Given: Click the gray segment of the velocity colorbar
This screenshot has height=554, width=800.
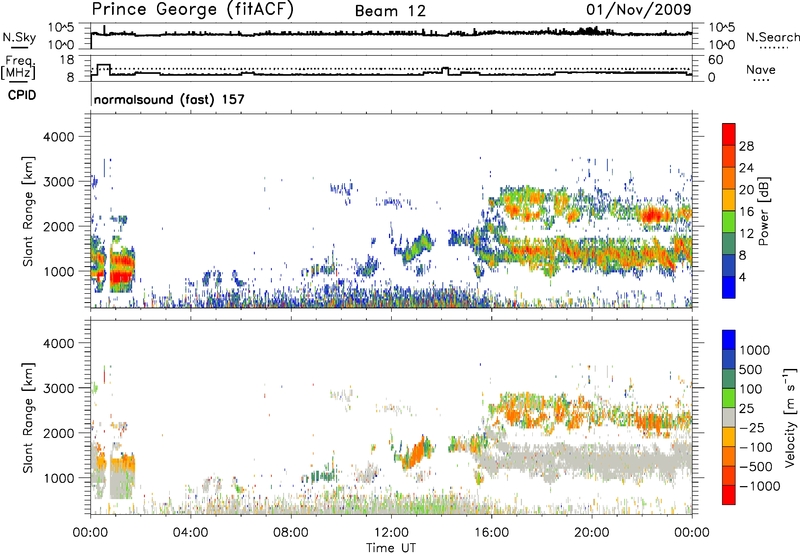Looking at the screenshot, I should point(729,417).
